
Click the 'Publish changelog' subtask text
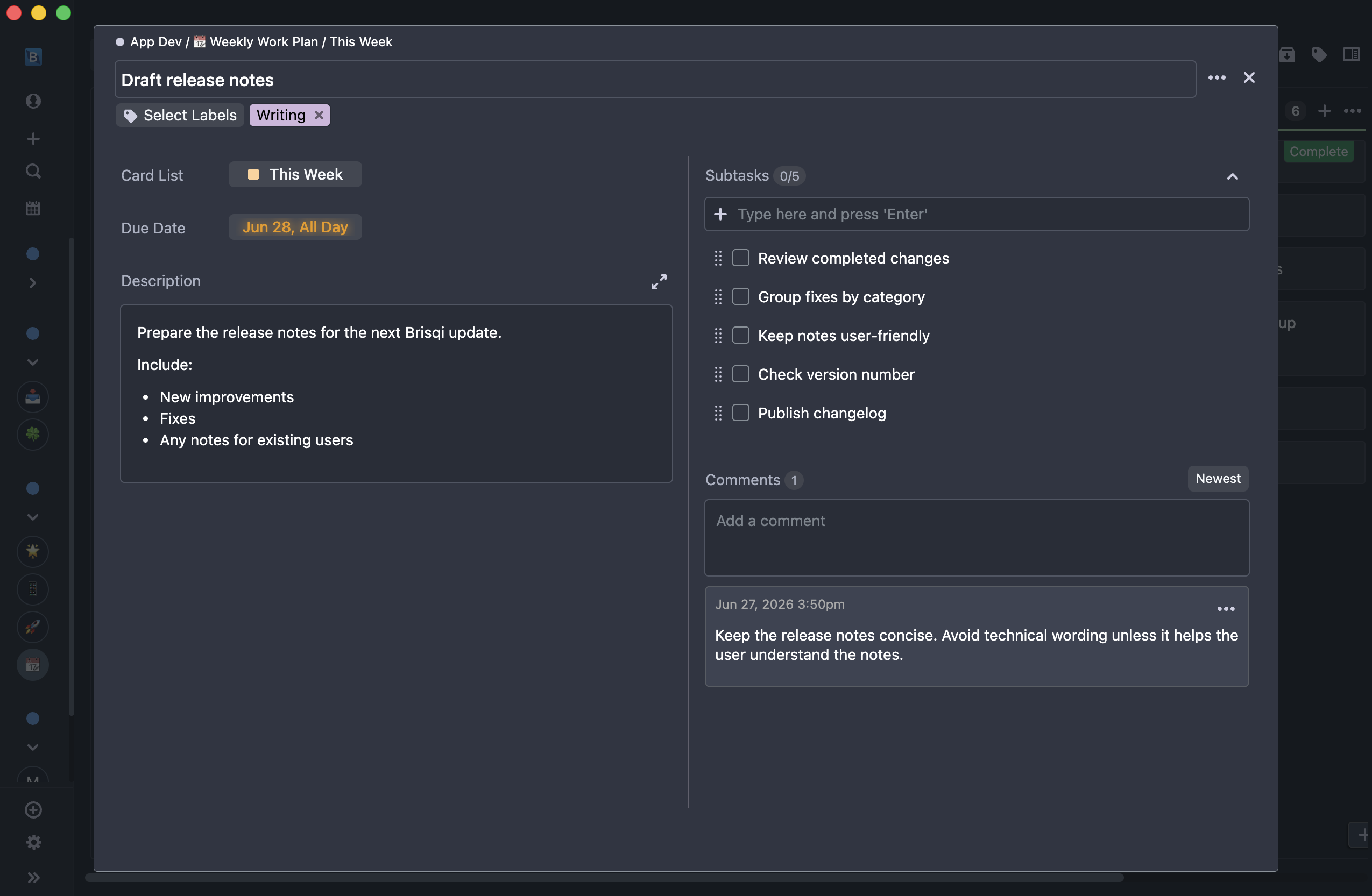pos(822,413)
